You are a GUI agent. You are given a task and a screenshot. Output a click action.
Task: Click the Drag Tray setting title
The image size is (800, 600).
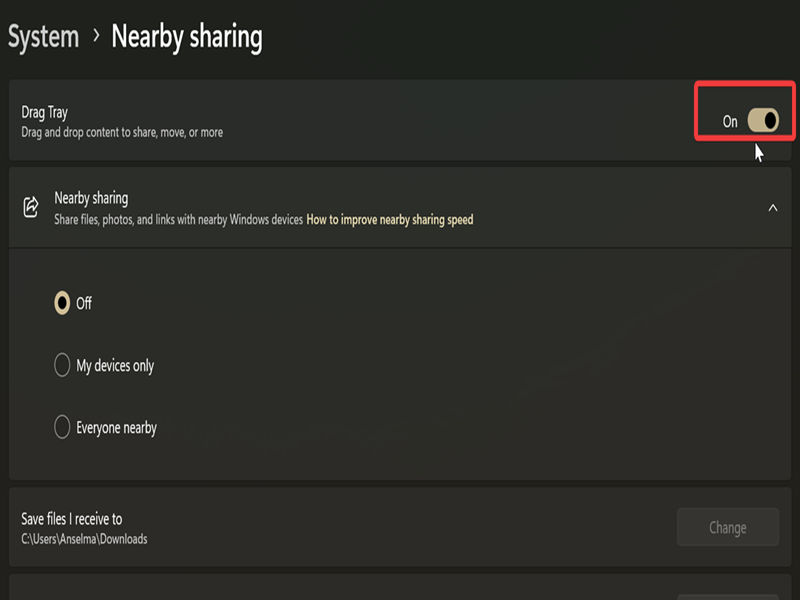point(45,112)
